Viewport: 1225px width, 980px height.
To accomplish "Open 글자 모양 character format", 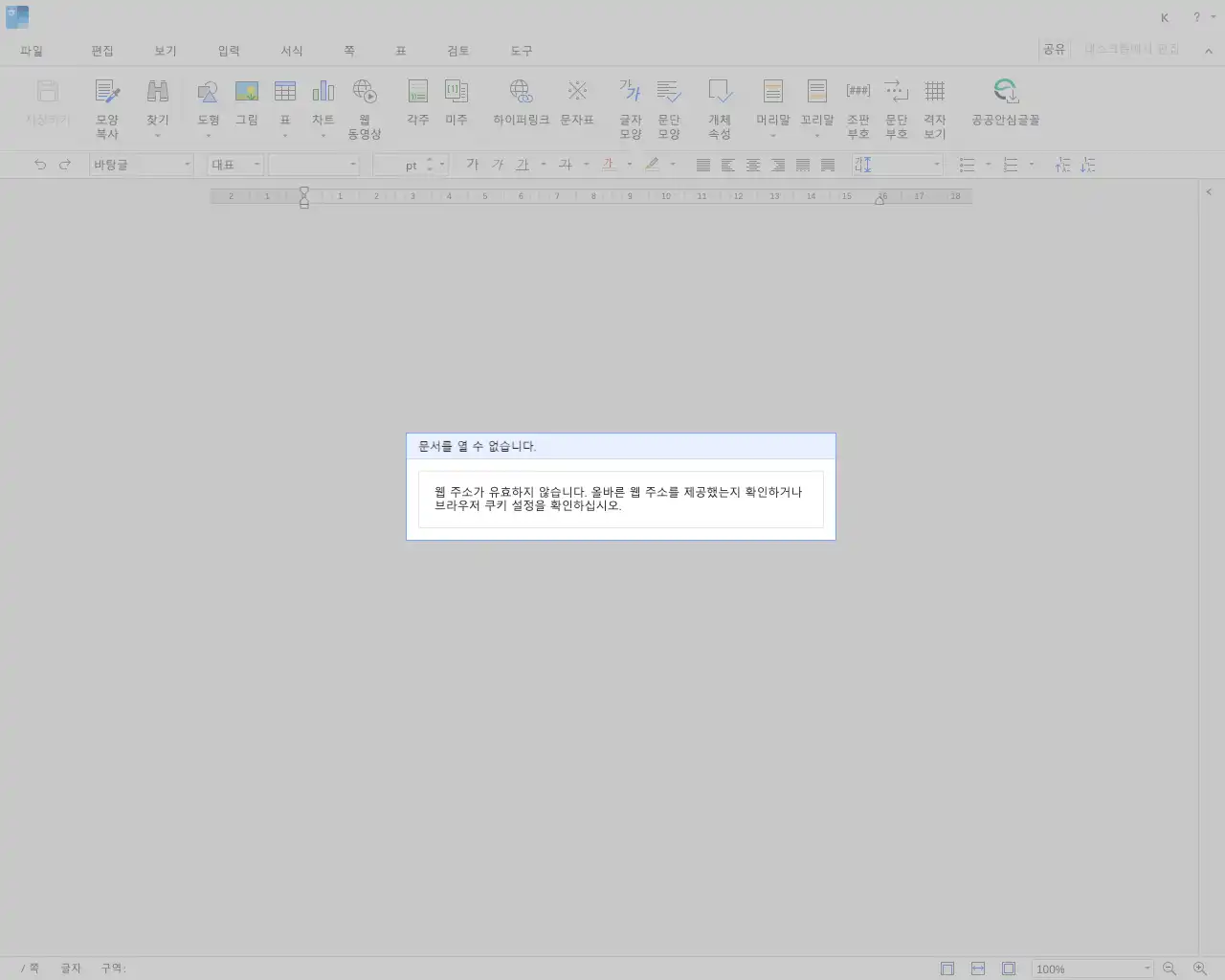I will coord(630,91).
